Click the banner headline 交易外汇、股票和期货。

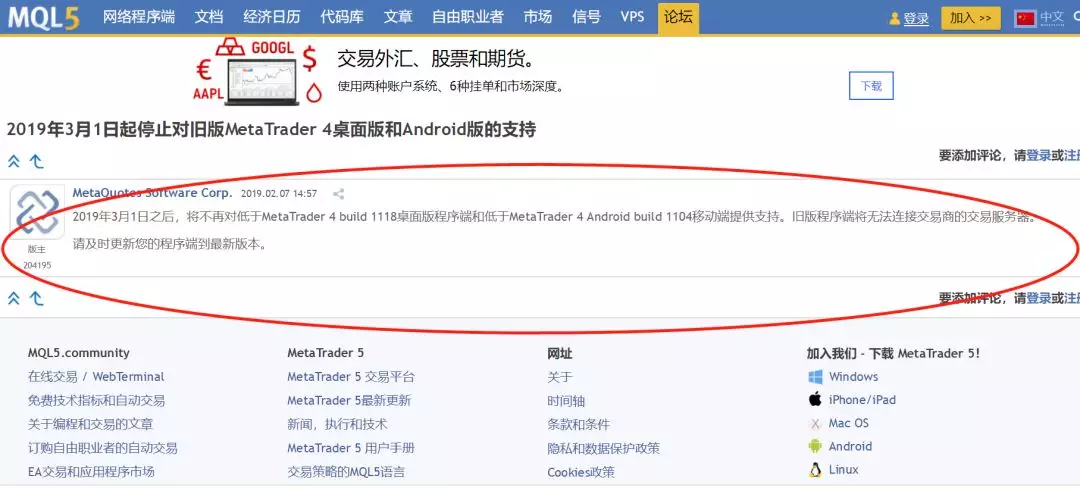click(x=437, y=59)
